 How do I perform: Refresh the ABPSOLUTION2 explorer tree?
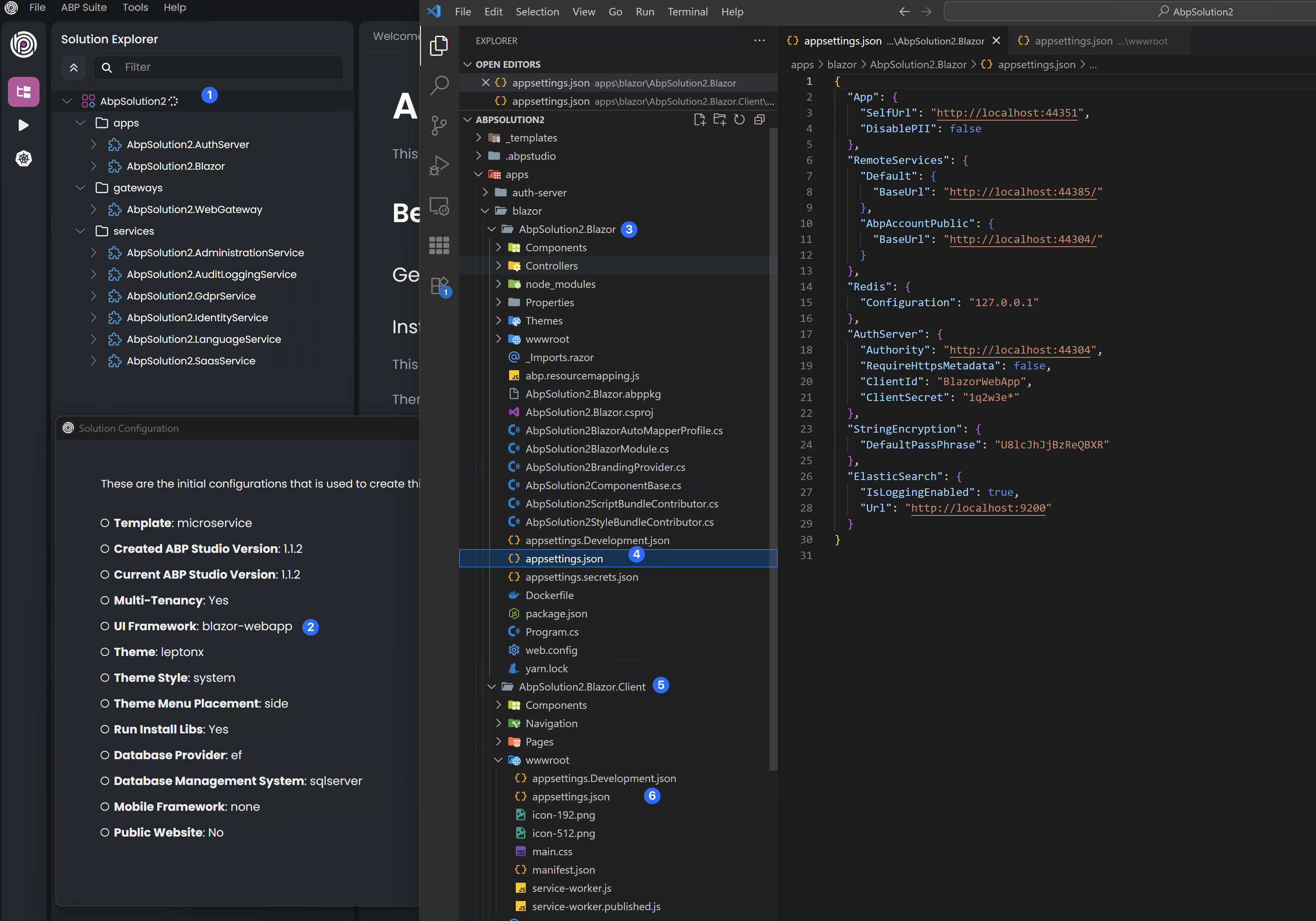tap(740, 119)
